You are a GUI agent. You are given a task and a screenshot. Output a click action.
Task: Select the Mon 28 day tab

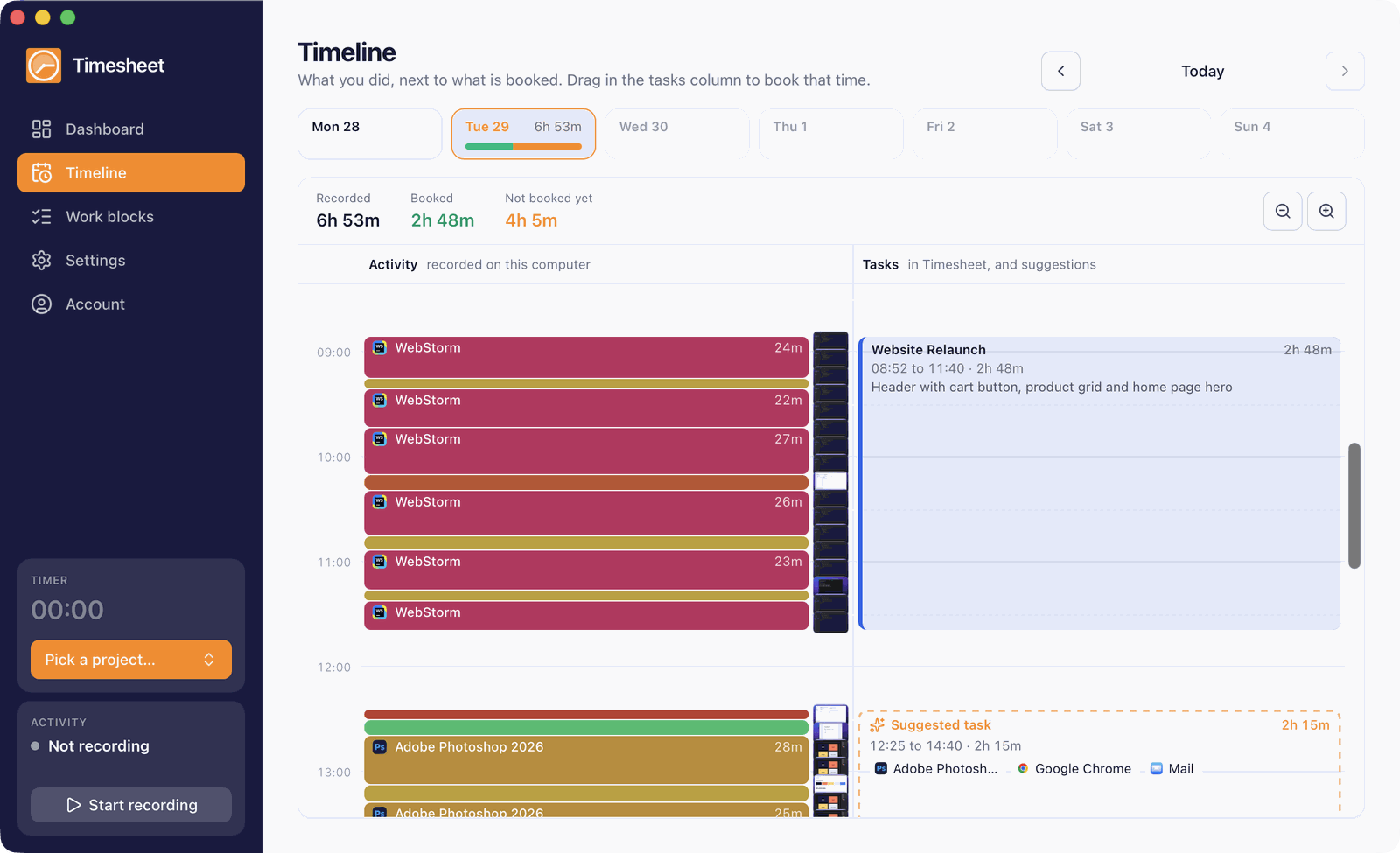click(x=370, y=134)
